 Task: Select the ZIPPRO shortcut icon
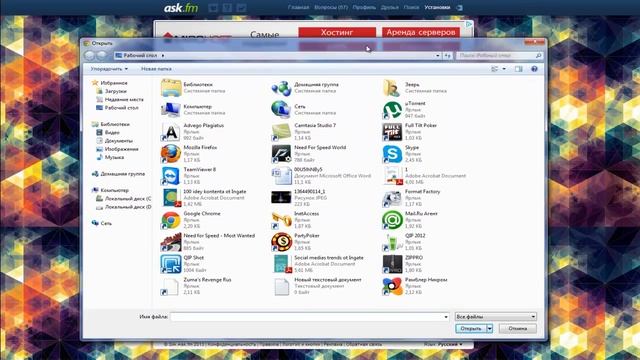392,264
